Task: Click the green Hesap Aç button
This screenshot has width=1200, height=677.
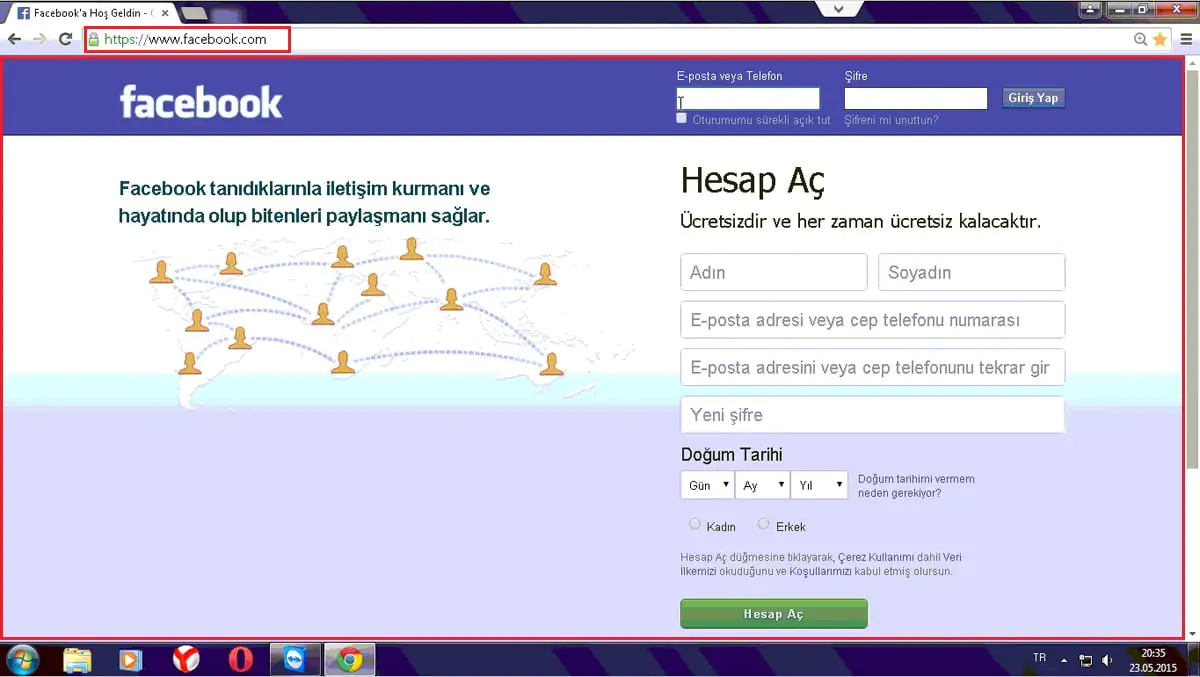Action: (x=774, y=614)
